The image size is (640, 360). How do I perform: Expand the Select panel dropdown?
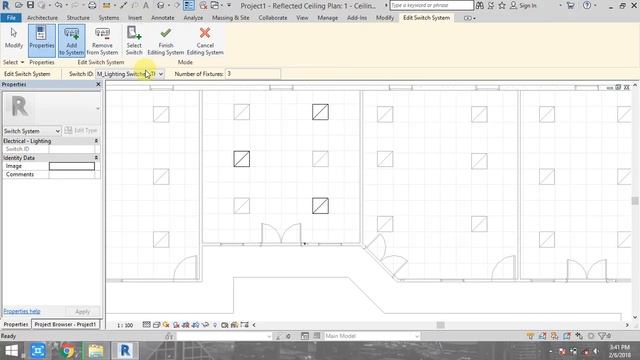(x=13, y=62)
